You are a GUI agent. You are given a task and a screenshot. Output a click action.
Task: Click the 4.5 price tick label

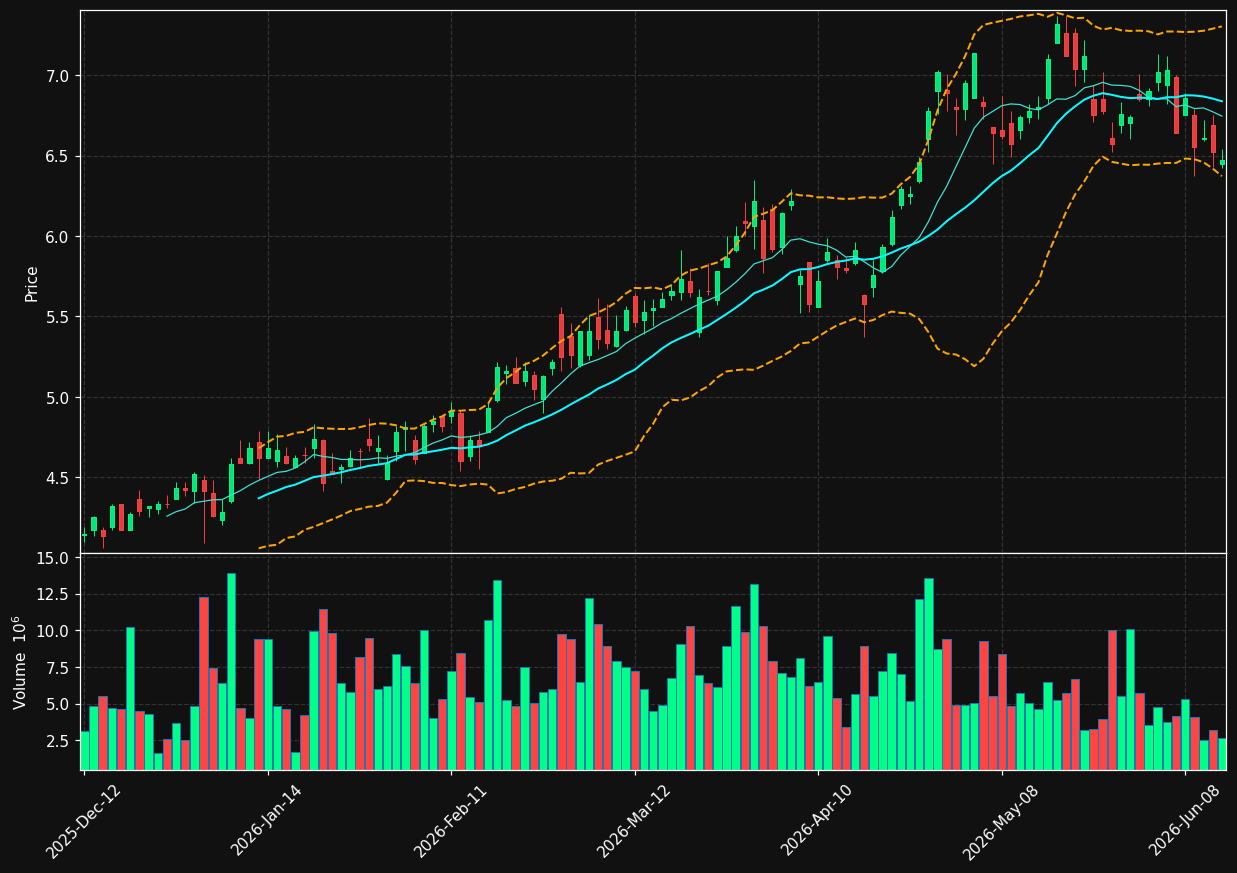[57, 478]
